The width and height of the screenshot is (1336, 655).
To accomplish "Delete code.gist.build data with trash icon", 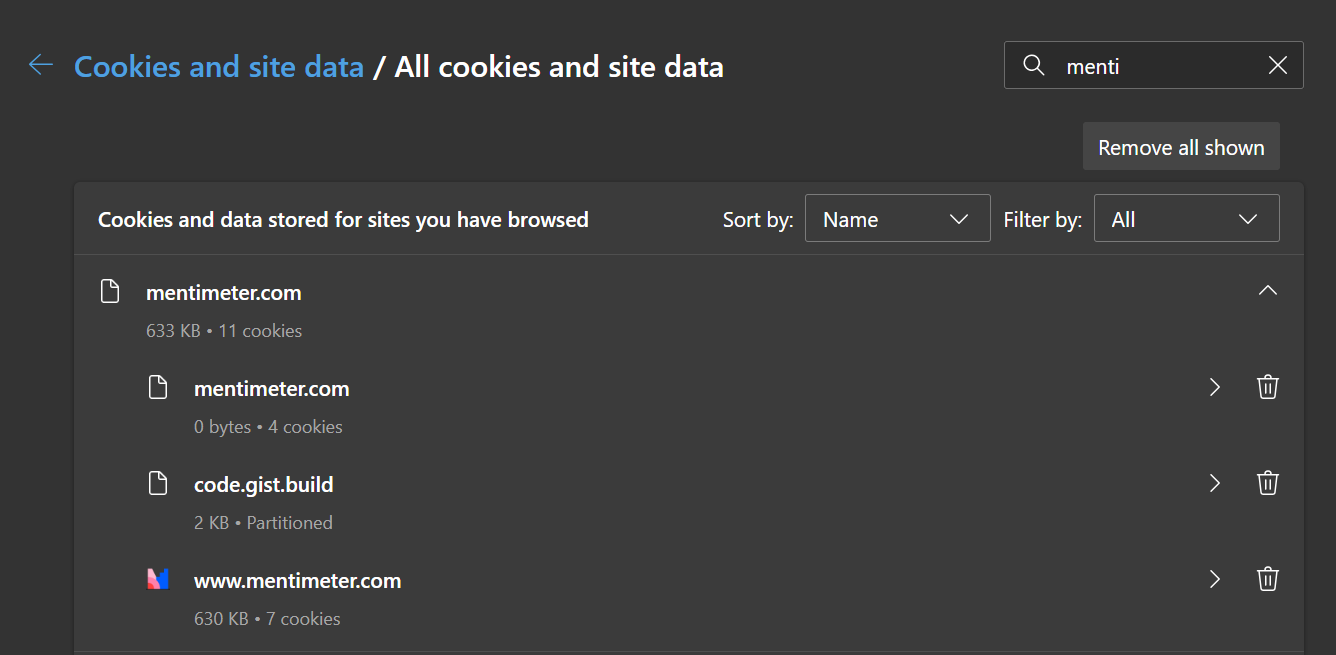I will click(x=1268, y=483).
